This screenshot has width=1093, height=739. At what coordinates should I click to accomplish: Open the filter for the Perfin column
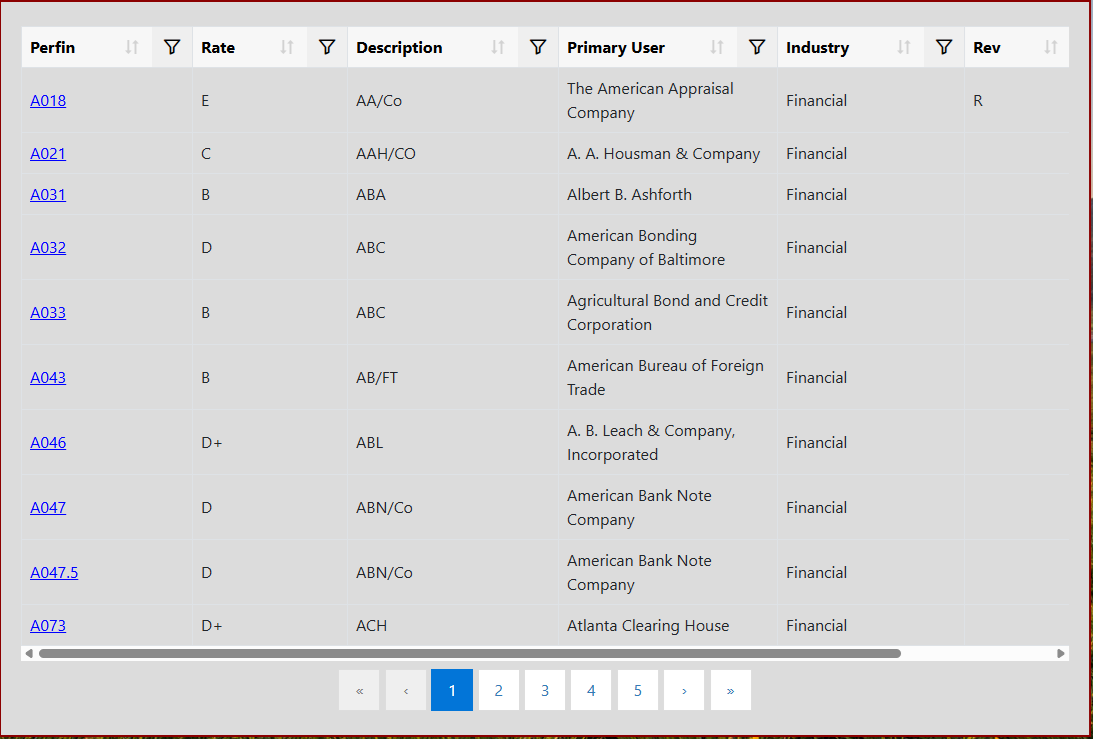[x=172, y=47]
